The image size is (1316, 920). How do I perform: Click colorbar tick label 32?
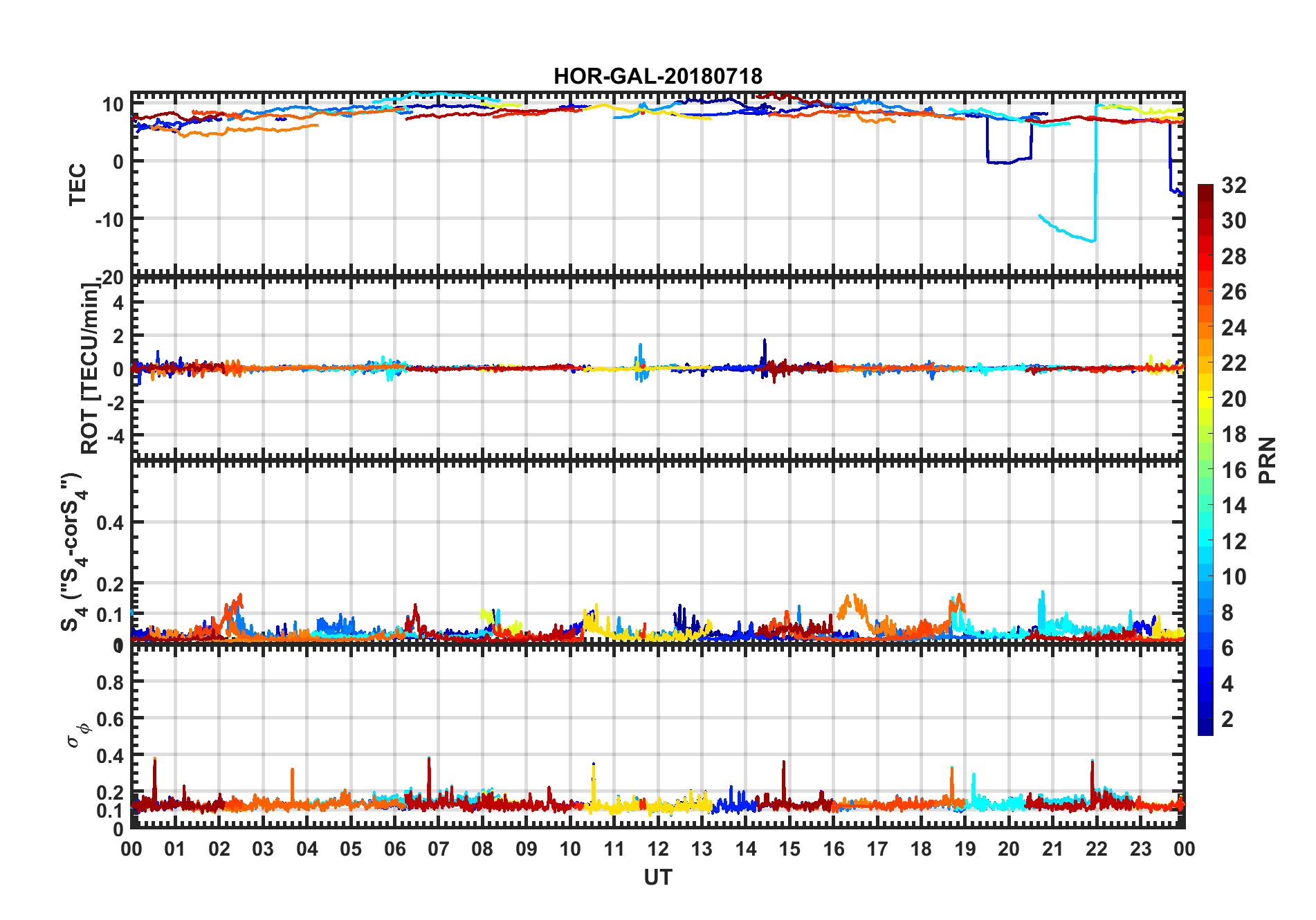click(x=1234, y=185)
